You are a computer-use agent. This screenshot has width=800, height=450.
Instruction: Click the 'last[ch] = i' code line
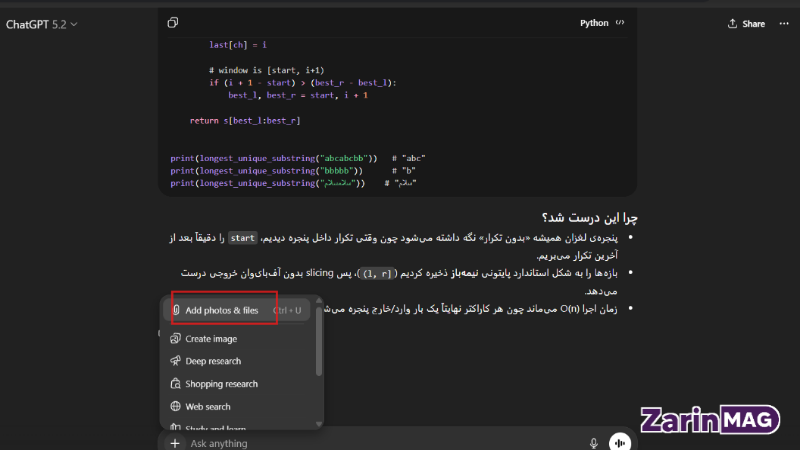coord(238,45)
